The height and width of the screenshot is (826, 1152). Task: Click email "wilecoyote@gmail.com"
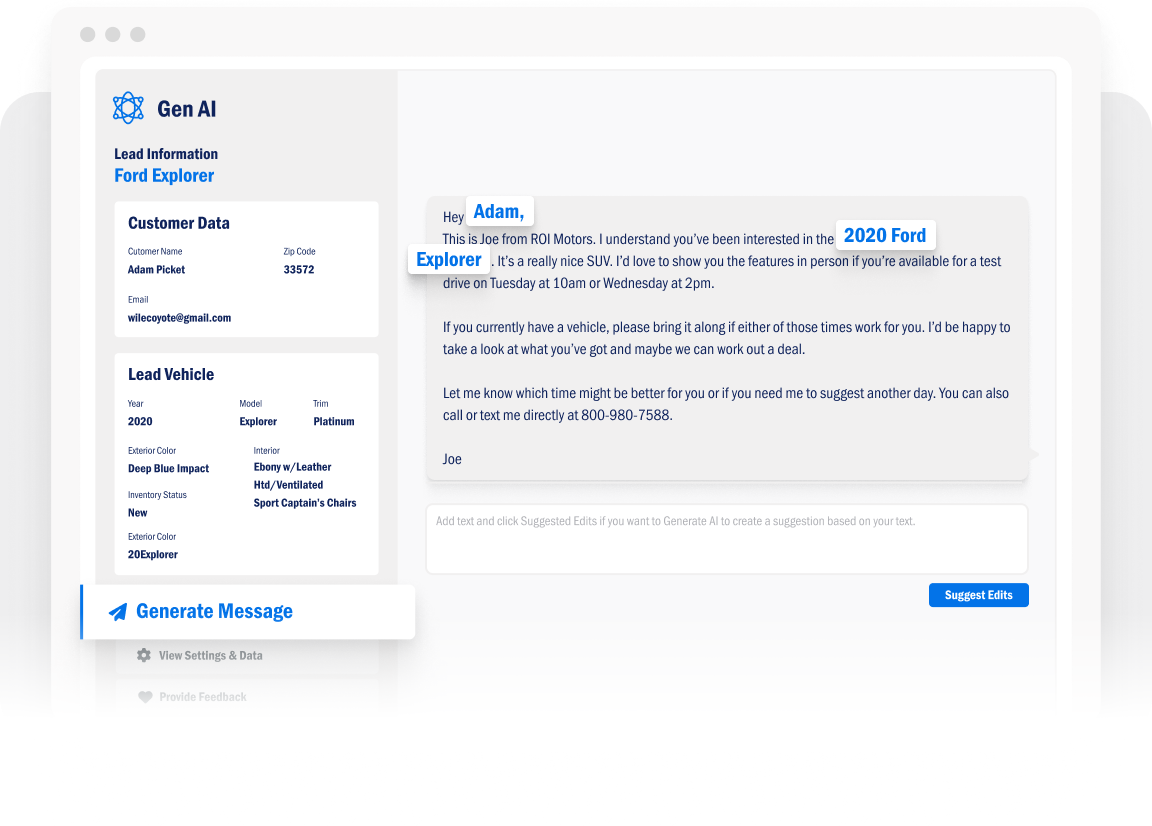coord(179,318)
